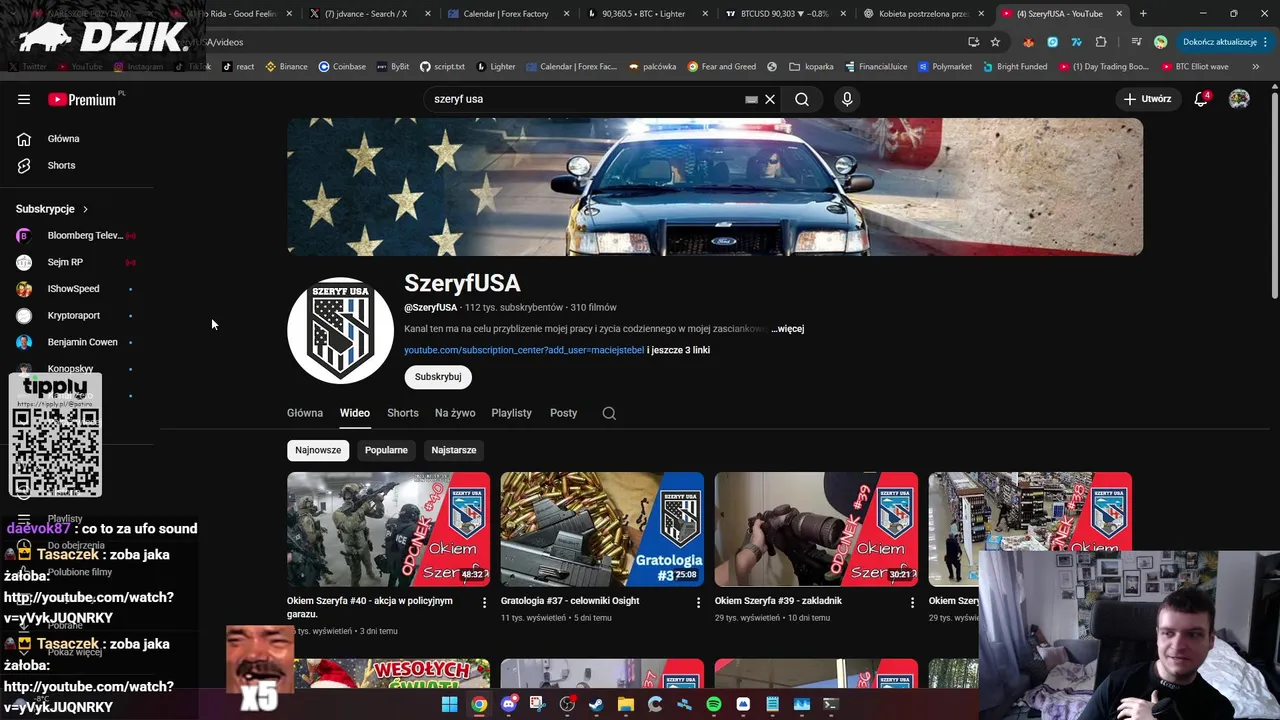Open the Gratologia #37 video thumbnail
Image resolution: width=1280 pixels, height=720 pixels.
[602, 529]
